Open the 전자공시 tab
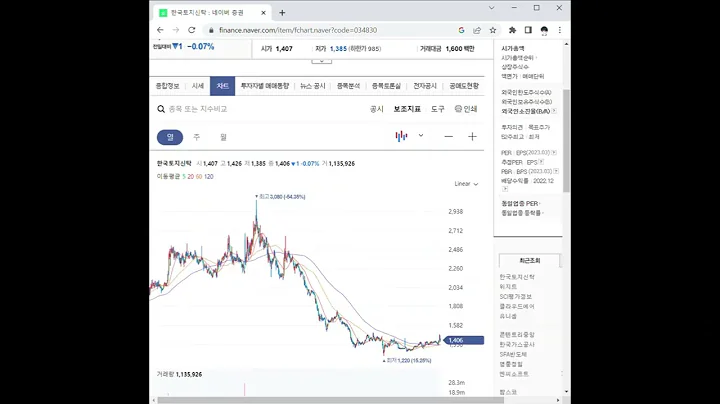The width and height of the screenshot is (720, 404). pos(425,86)
